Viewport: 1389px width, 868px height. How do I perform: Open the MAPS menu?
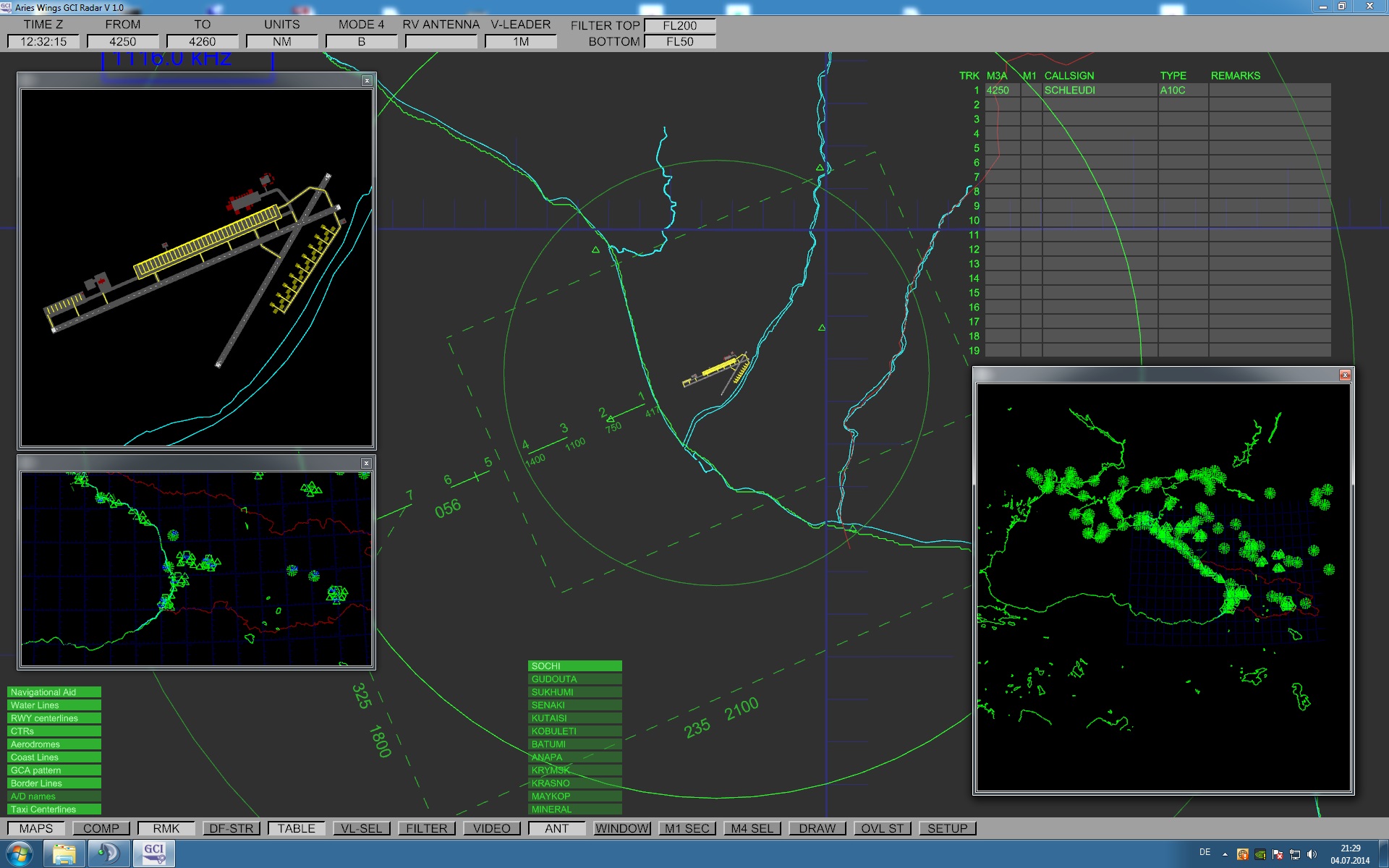[36, 828]
